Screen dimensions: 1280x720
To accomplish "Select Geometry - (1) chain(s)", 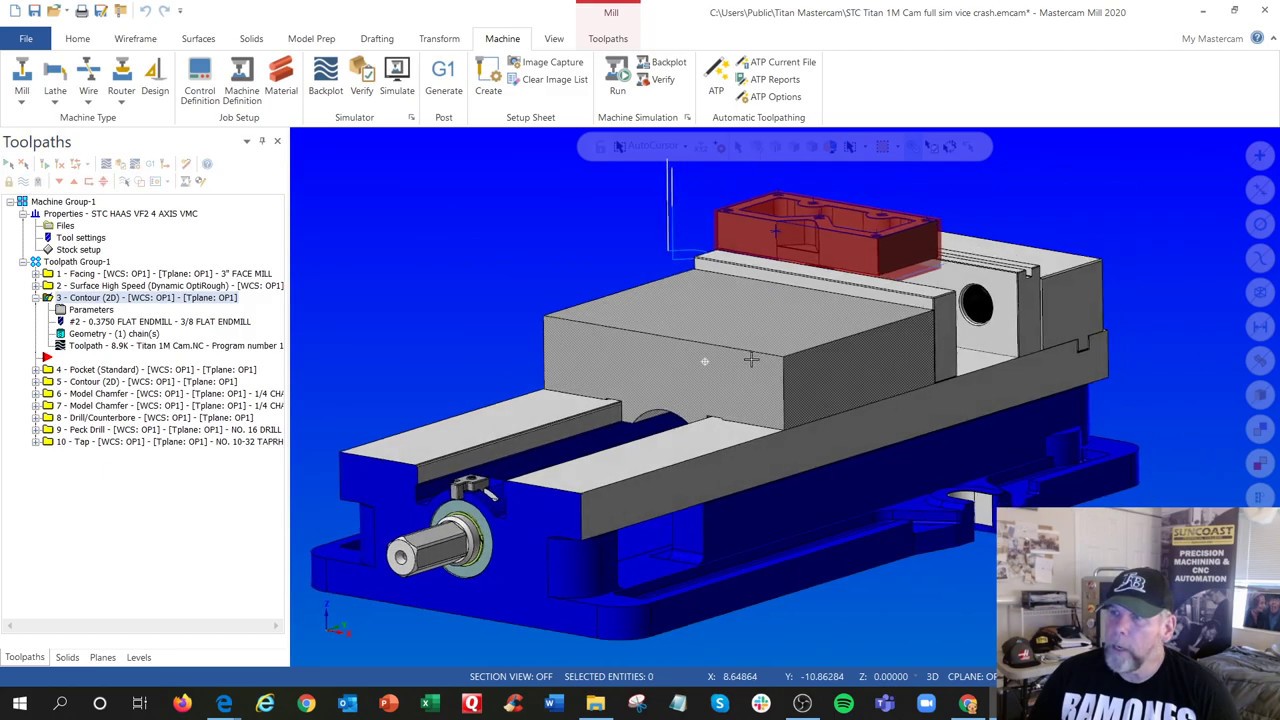I will pos(114,334).
